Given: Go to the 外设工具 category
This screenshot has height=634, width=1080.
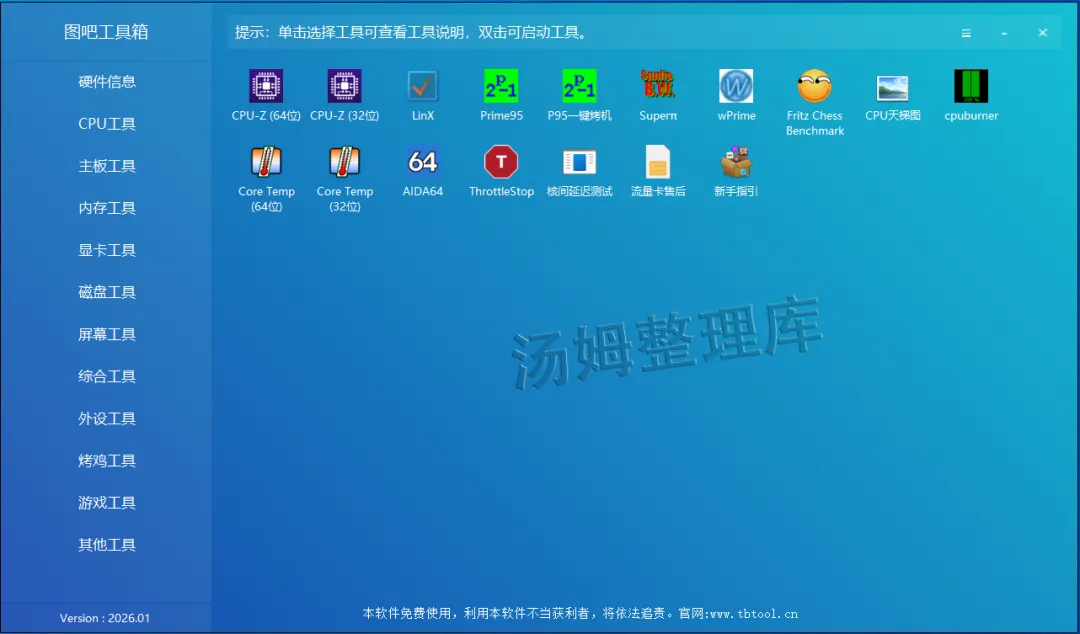Looking at the screenshot, I should click(x=107, y=418).
